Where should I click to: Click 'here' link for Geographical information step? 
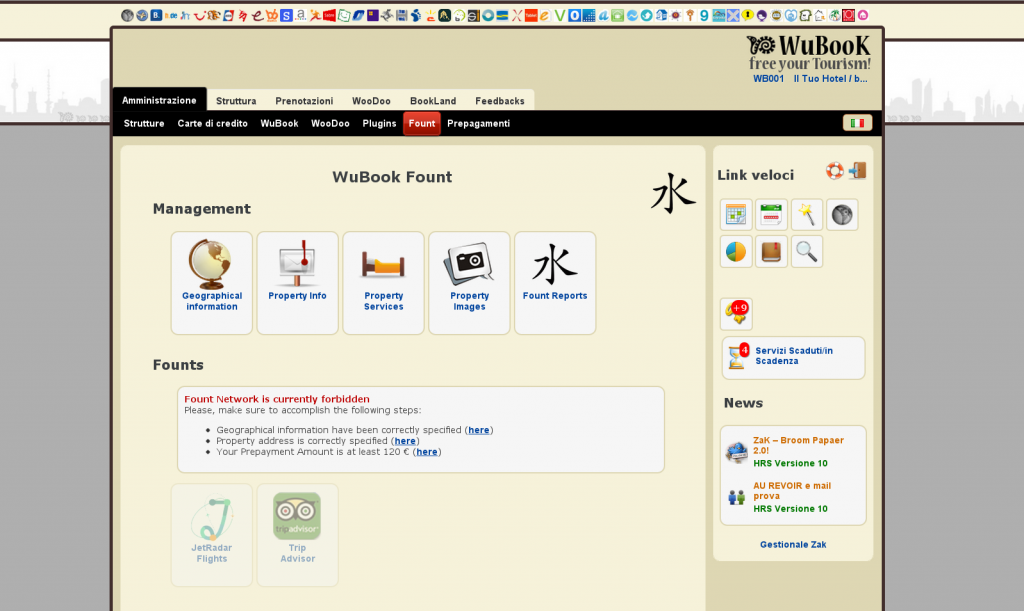(x=479, y=430)
